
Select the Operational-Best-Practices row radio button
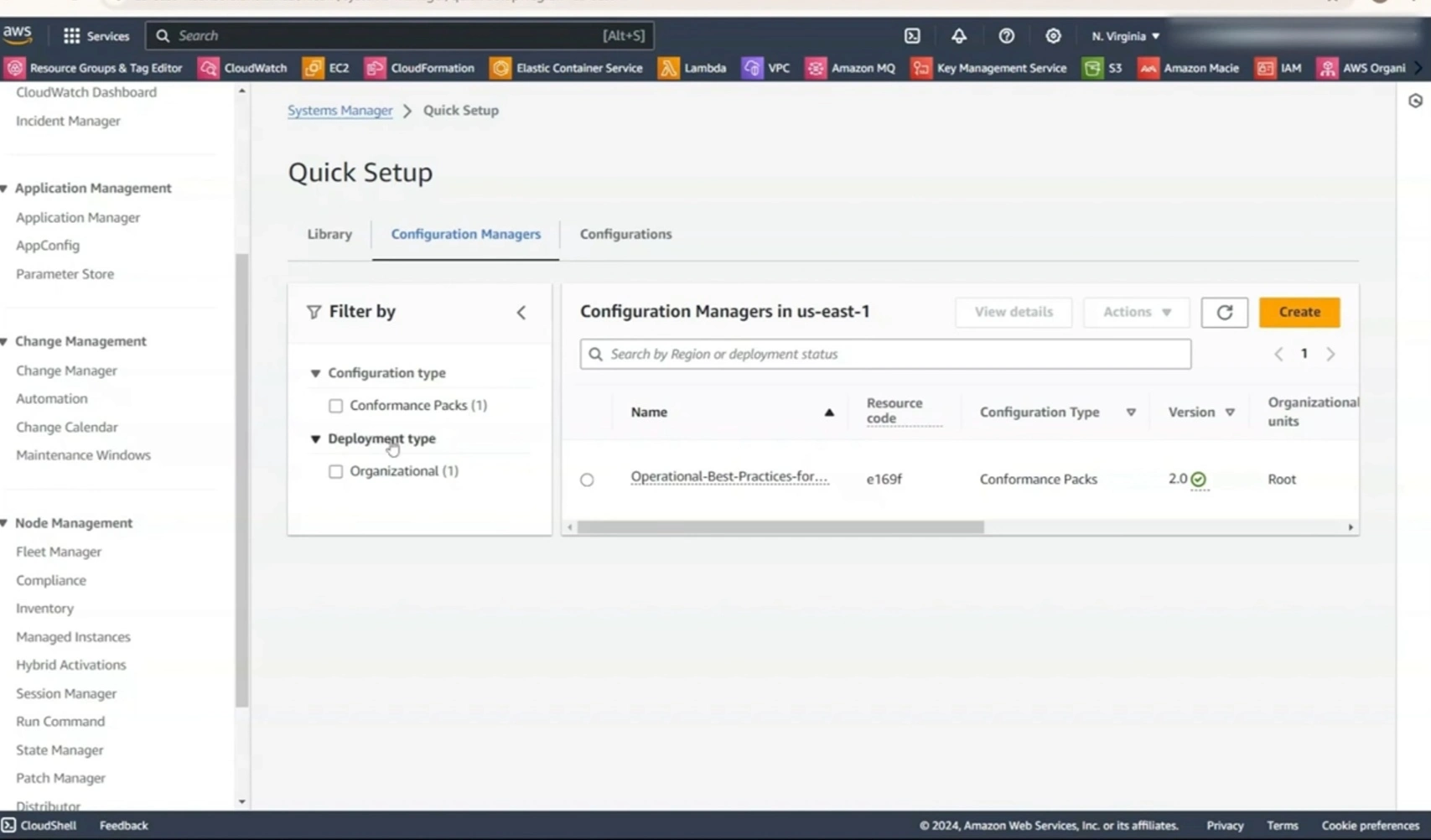point(587,480)
